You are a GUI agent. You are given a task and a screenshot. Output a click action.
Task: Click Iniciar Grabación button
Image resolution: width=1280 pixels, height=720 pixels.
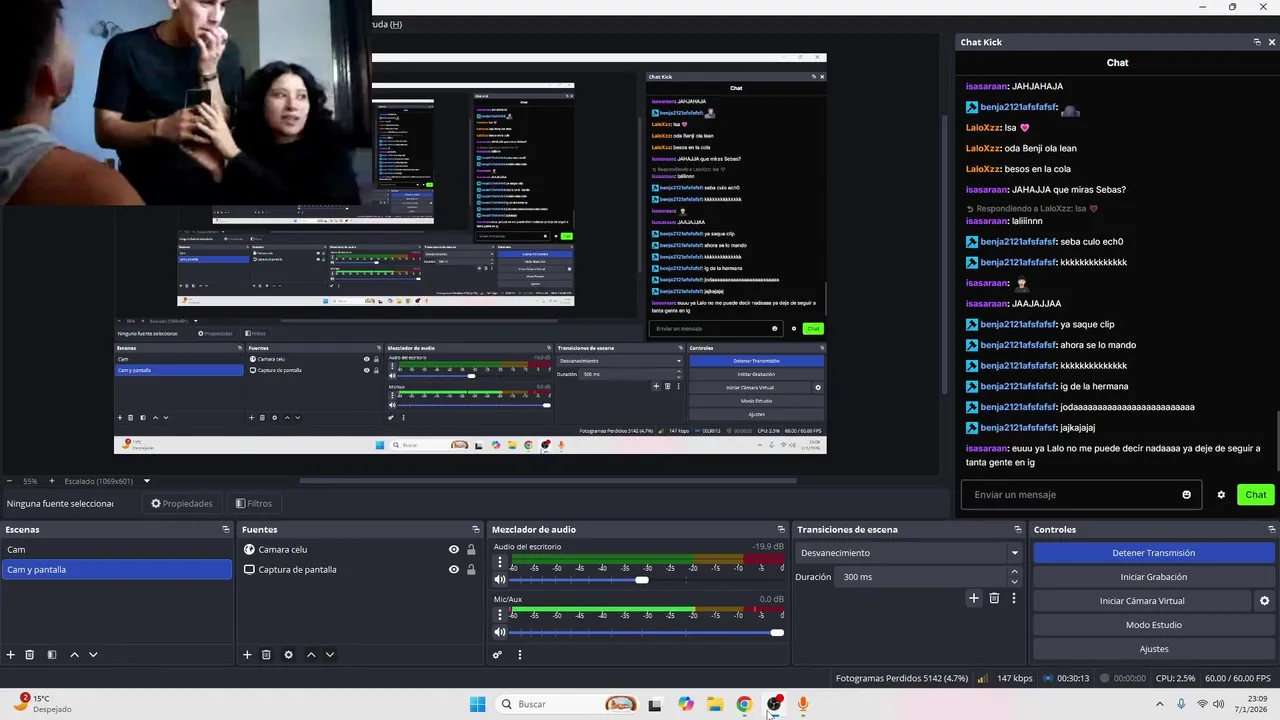tap(1153, 577)
